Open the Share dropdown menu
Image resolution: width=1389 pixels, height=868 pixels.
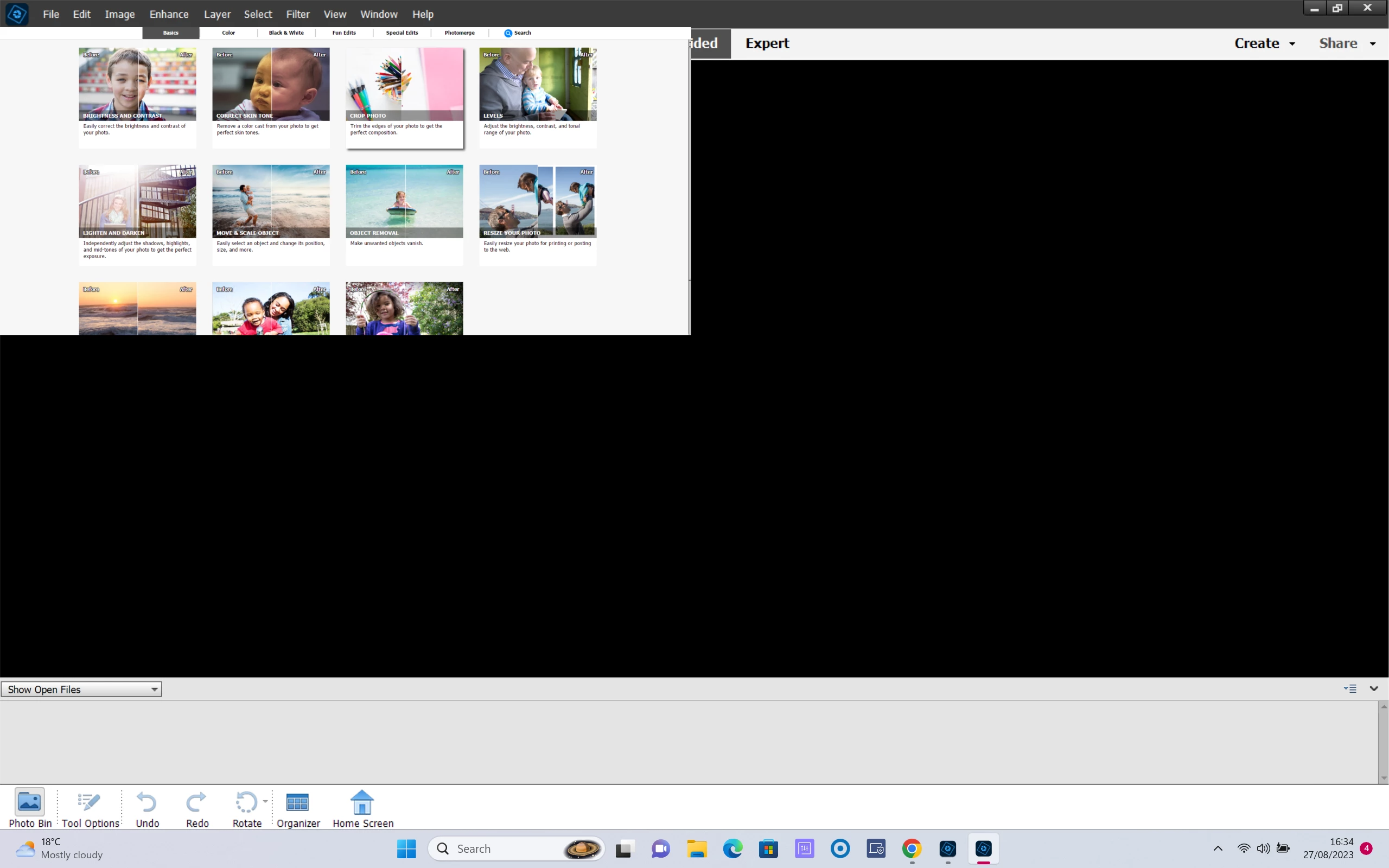(x=1347, y=43)
